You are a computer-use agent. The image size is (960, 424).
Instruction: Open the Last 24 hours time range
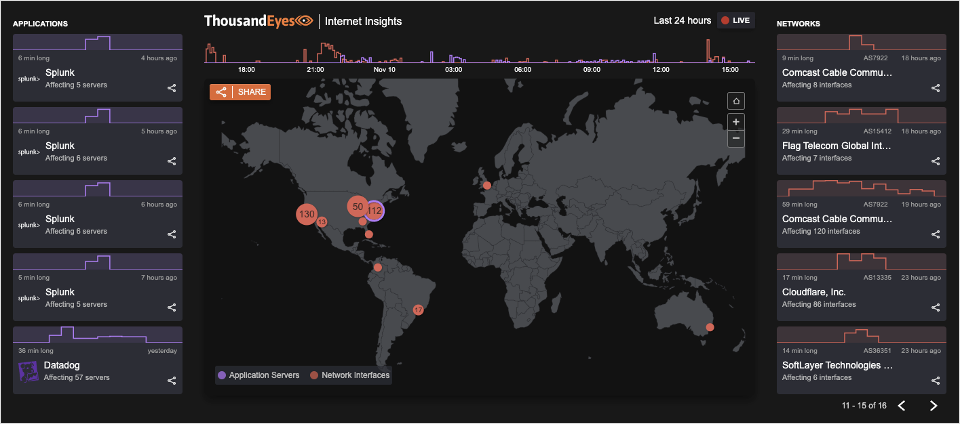tap(682, 20)
